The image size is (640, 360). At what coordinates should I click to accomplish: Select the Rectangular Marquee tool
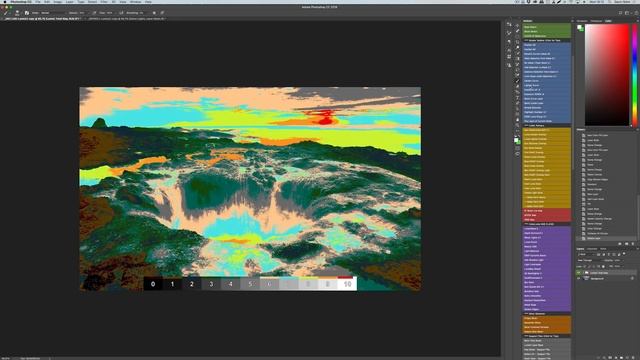point(518,36)
